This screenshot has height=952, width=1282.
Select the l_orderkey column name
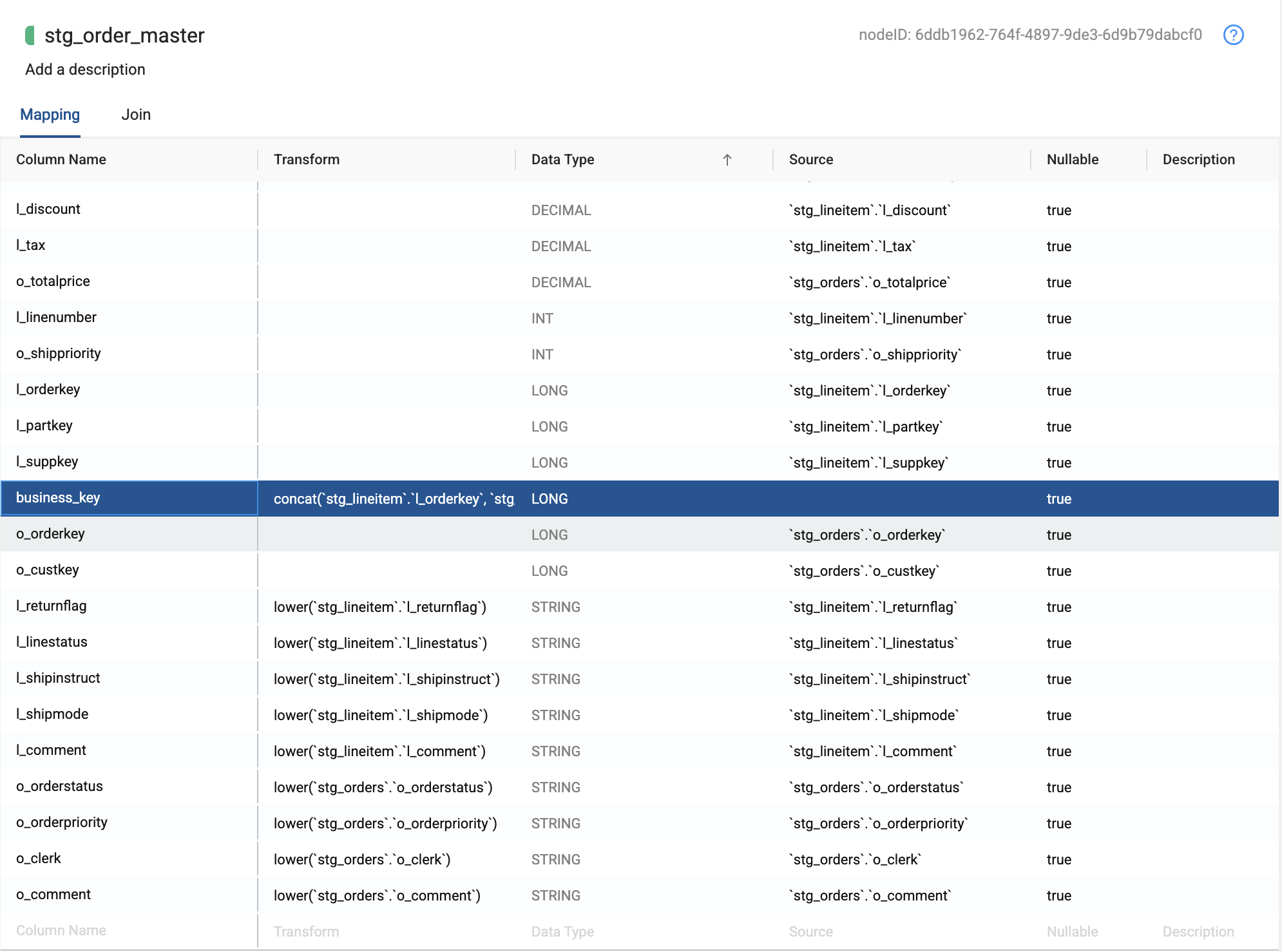(x=48, y=390)
